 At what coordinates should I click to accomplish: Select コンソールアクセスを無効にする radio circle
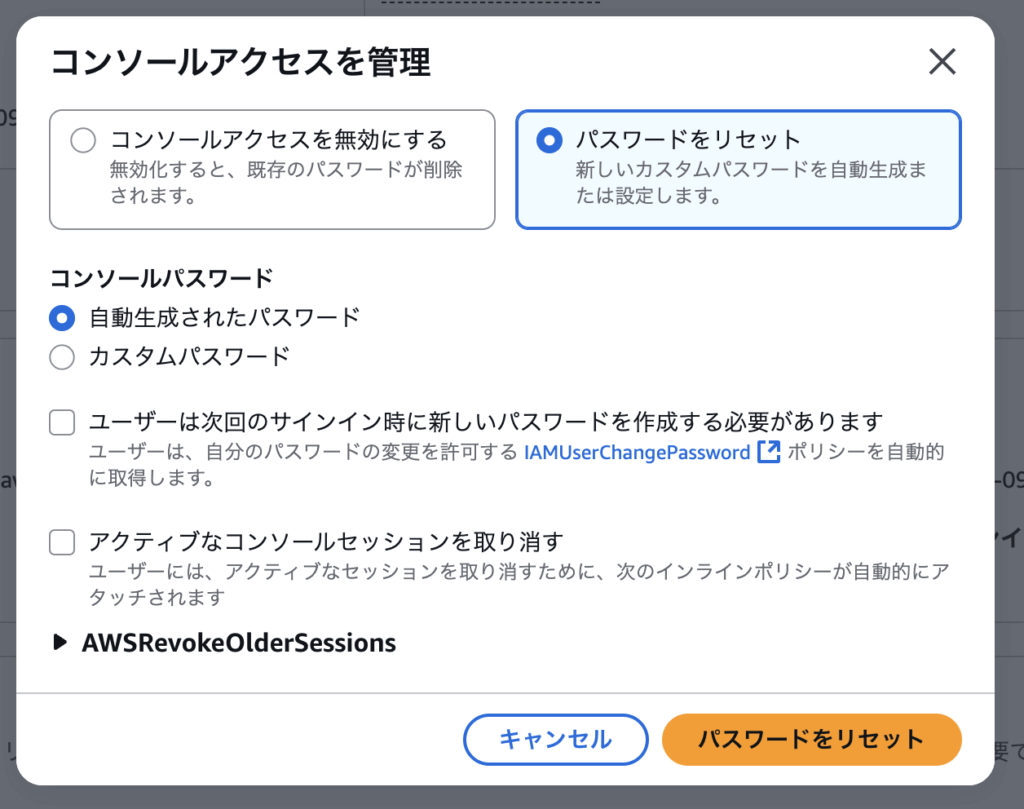click(83, 141)
